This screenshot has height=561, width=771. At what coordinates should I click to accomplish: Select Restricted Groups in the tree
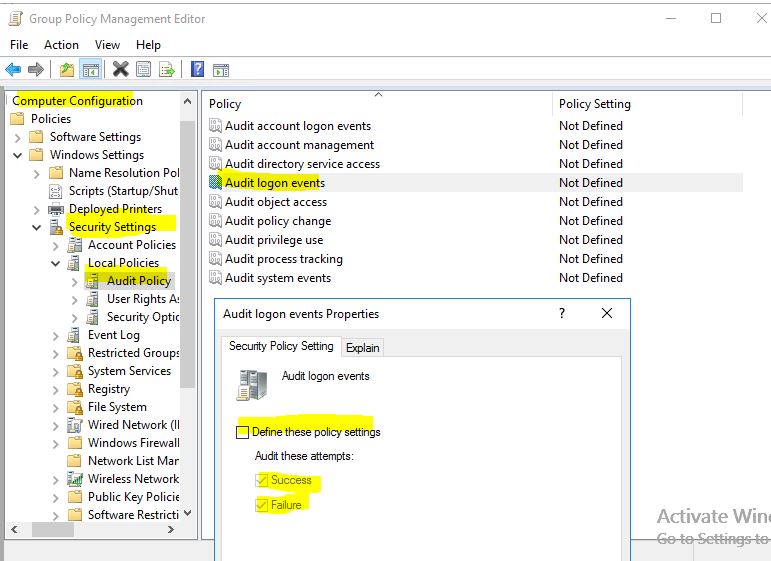[x=134, y=353]
